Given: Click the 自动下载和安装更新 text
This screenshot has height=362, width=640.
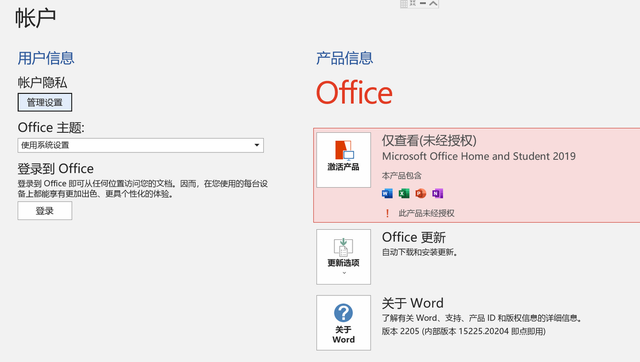Looking at the screenshot, I should click(x=419, y=252).
